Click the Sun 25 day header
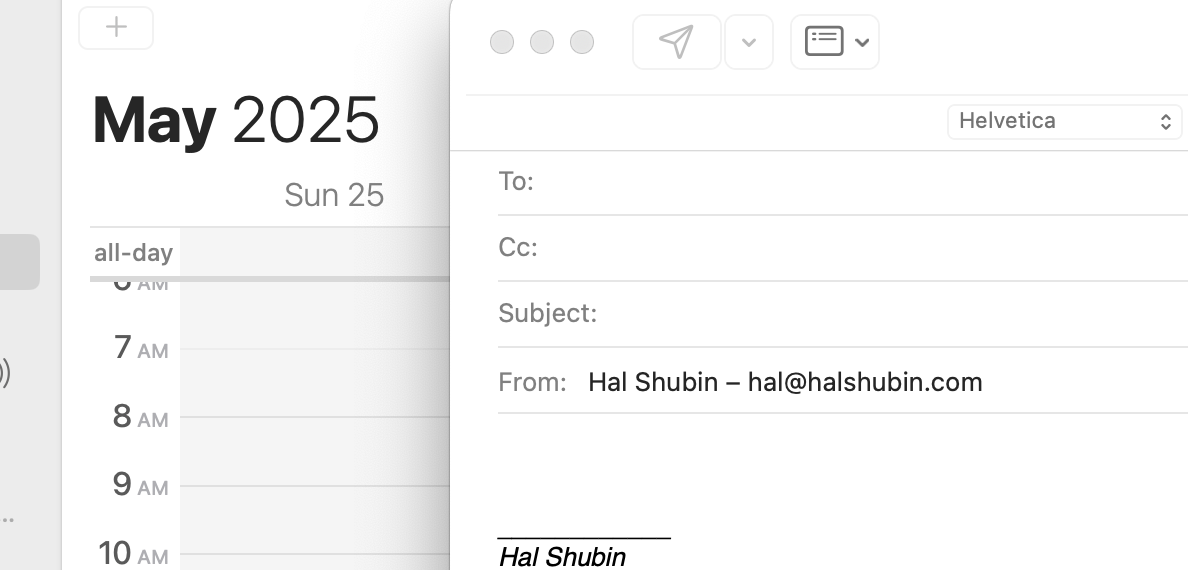The image size is (1188, 570). pos(334,196)
